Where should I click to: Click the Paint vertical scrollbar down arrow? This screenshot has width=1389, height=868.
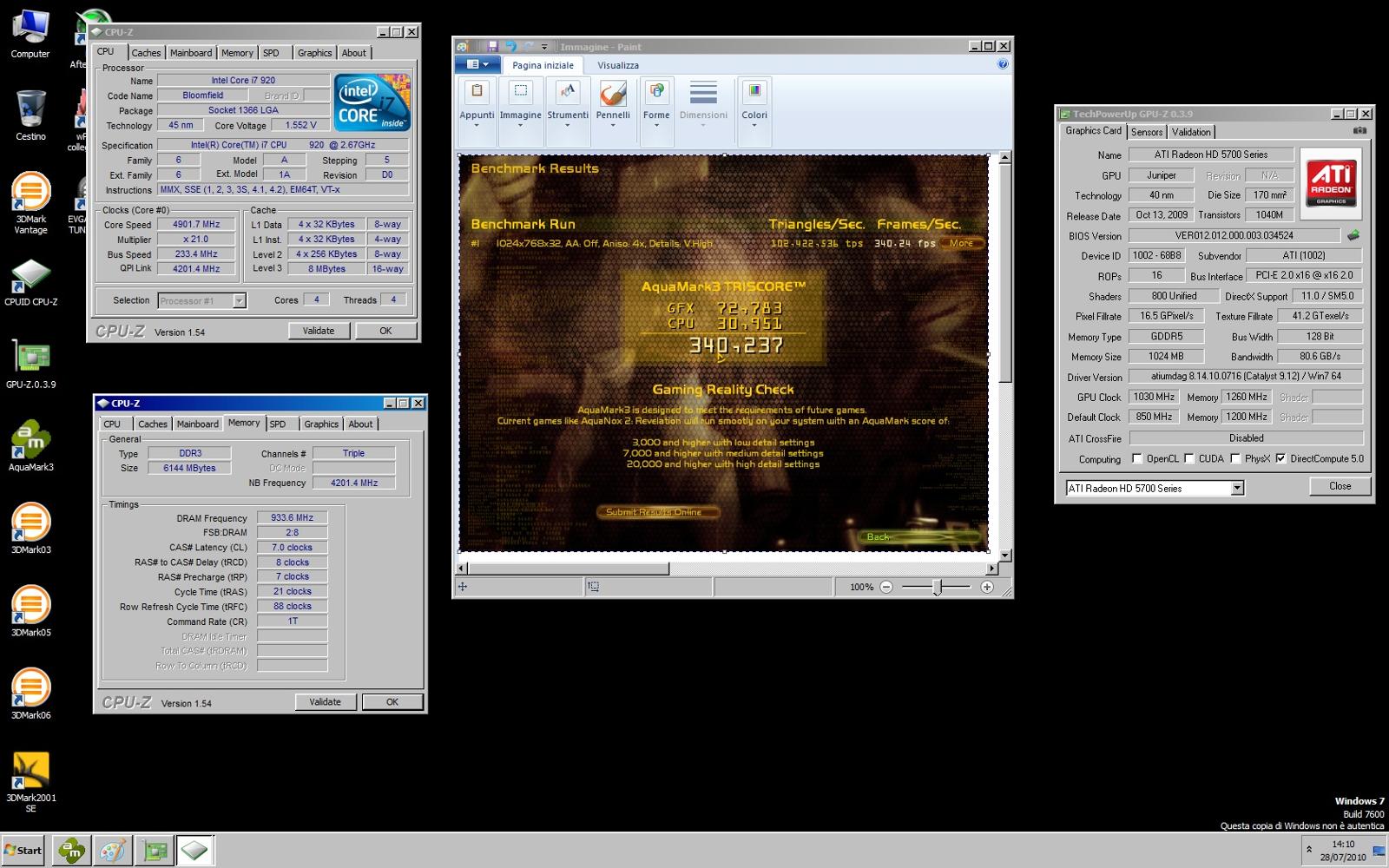(x=1004, y=555)
